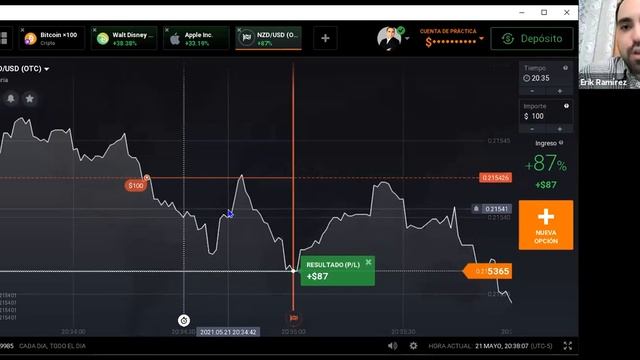
Task: Click the $100 trade entry marker
Action: [x=136, y=186]
